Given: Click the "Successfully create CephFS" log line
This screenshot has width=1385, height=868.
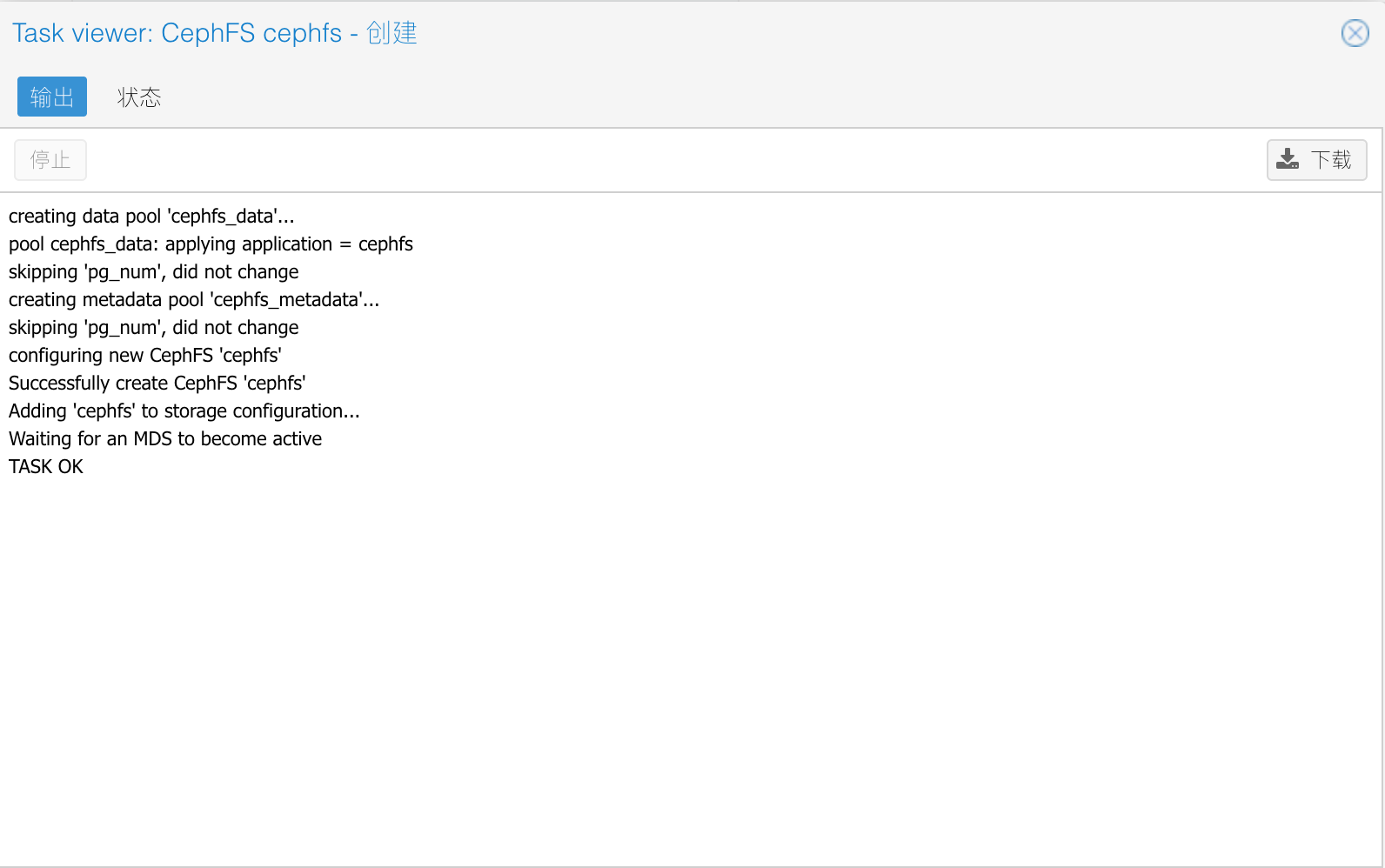Looking at the screenshot, I should tap(157, 383).
